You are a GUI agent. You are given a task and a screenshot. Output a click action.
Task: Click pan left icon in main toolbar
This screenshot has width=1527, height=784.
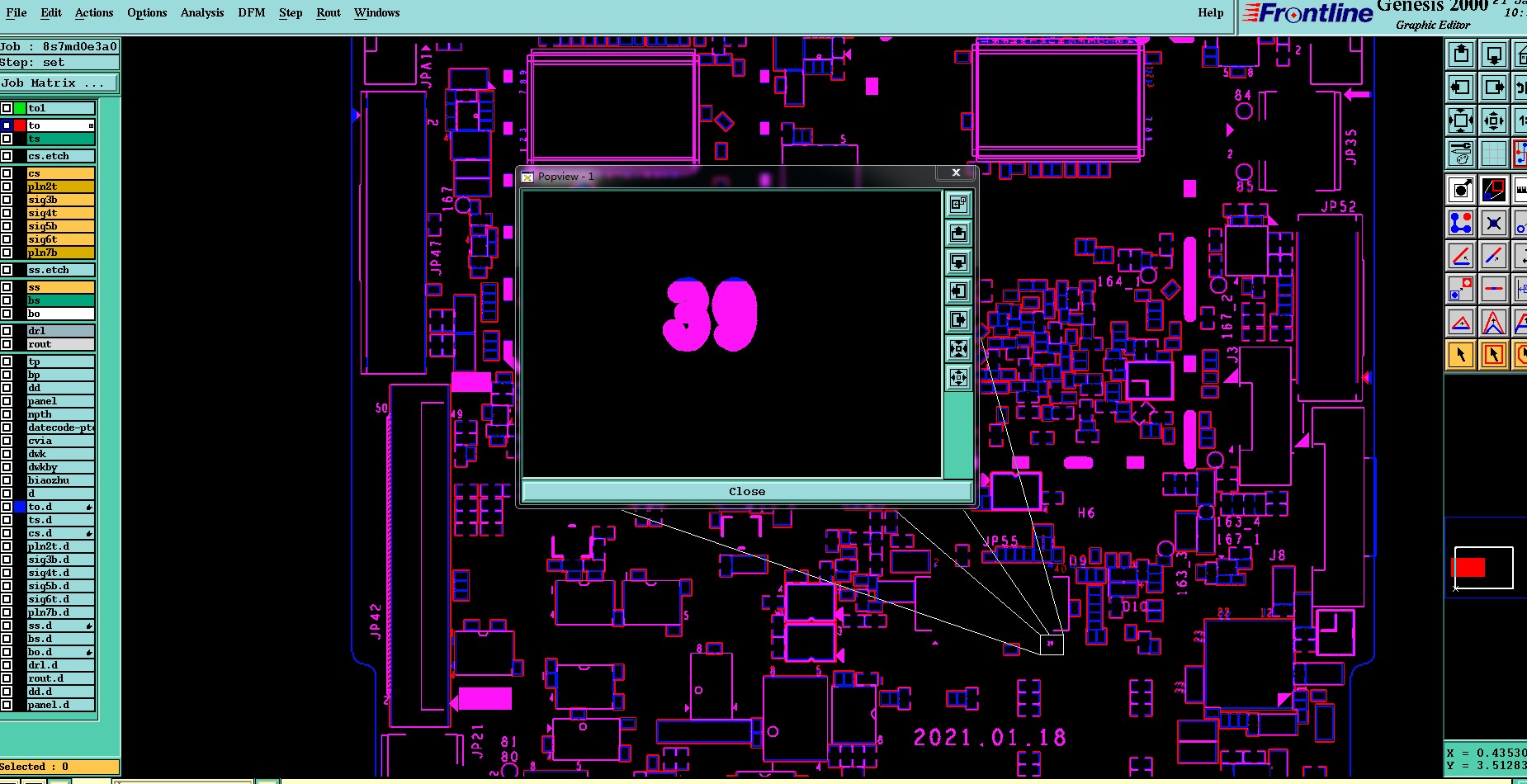1461,87
